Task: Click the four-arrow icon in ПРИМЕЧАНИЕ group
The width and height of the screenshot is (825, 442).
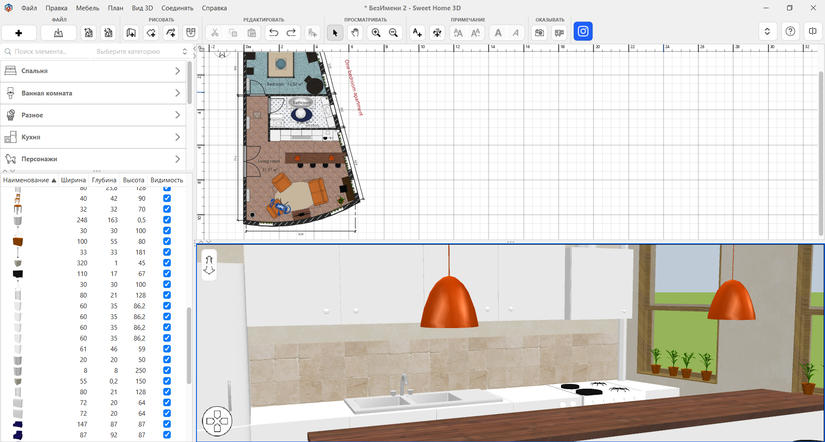Action: [x=437, y=33]
